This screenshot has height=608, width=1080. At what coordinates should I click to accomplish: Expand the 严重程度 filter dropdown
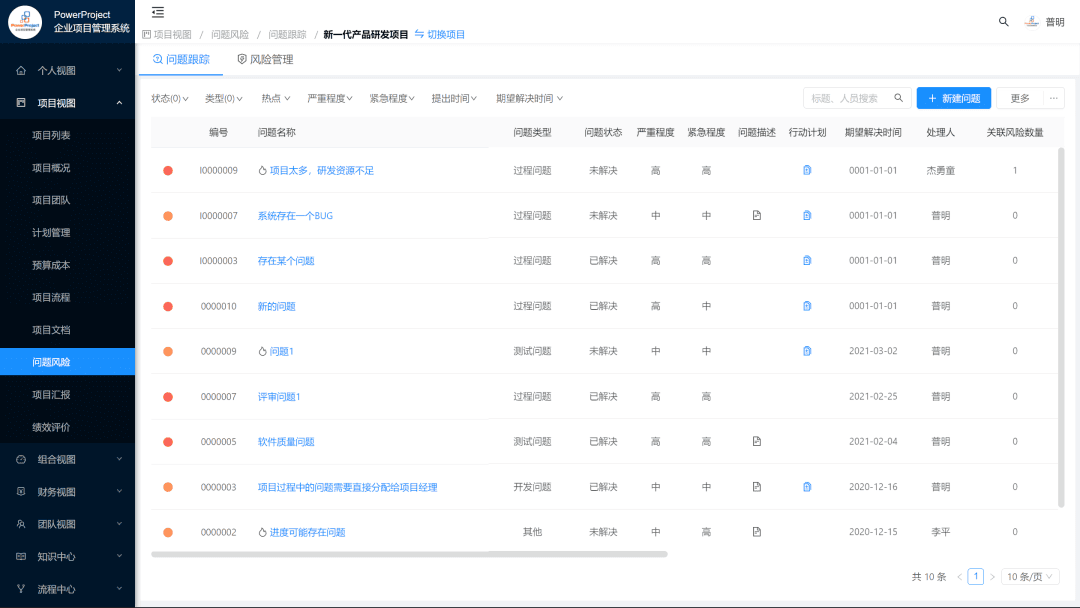(x=331, y=97)
